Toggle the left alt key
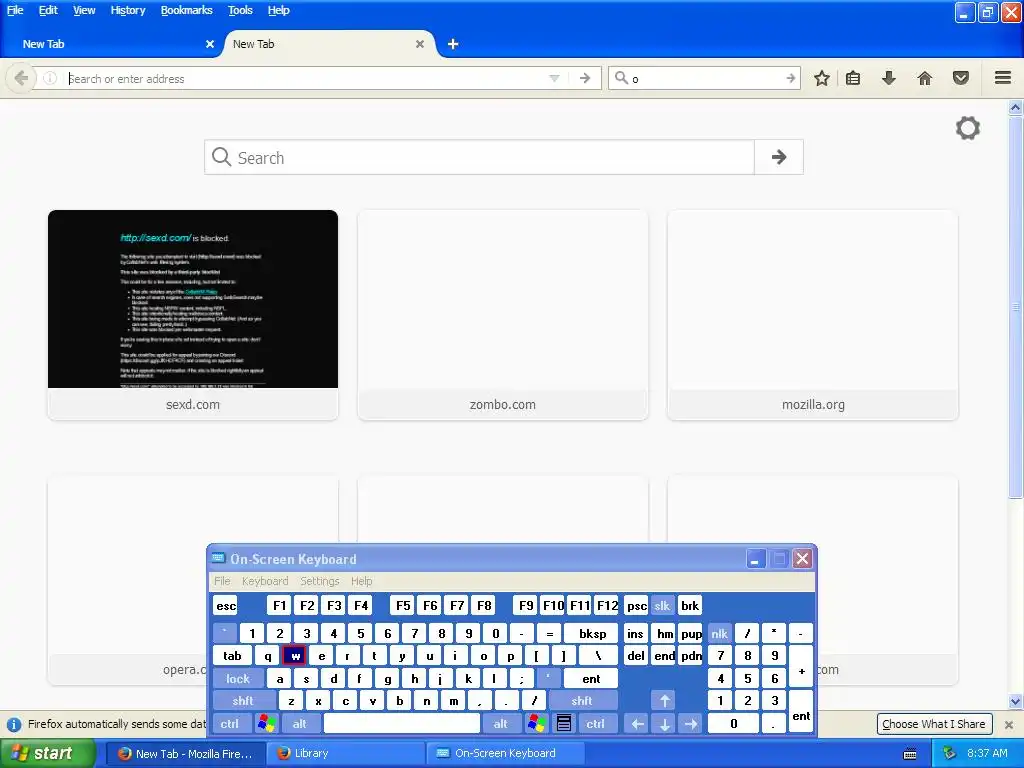The height and width of the screenshot is (768, 1024). tap(300, 724)
